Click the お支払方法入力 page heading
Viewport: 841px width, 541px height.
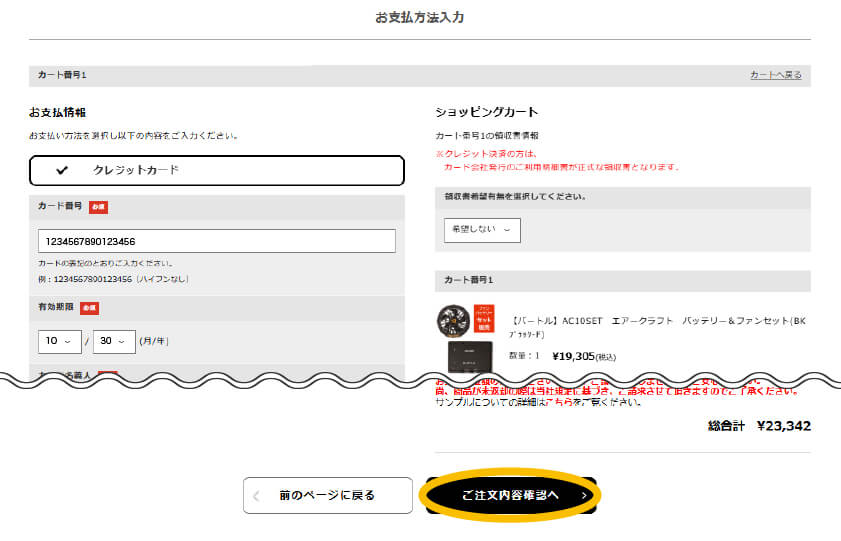pyautogui.click(x=420, y=18)
